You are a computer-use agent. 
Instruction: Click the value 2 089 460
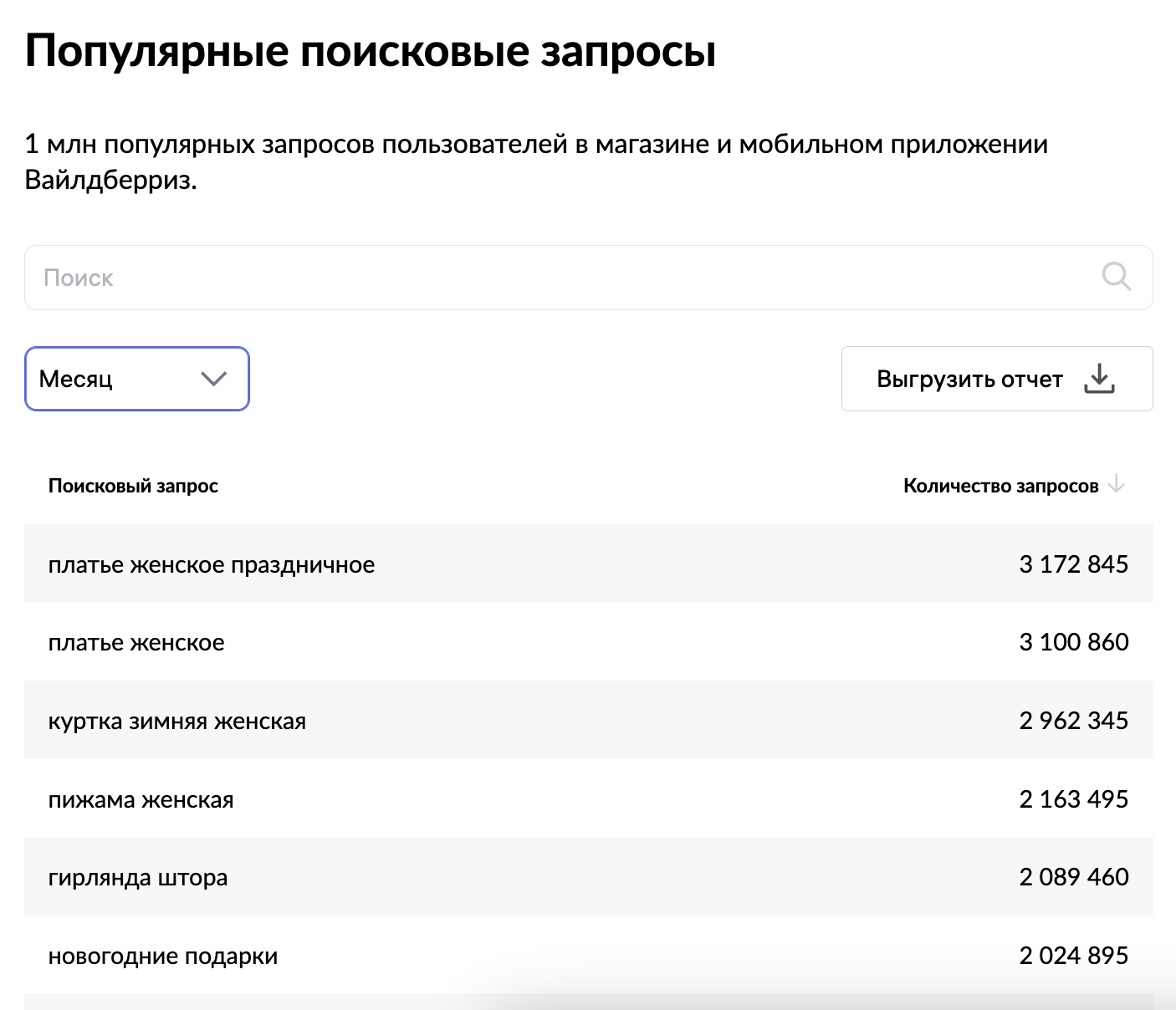[x=1074, y=877]
